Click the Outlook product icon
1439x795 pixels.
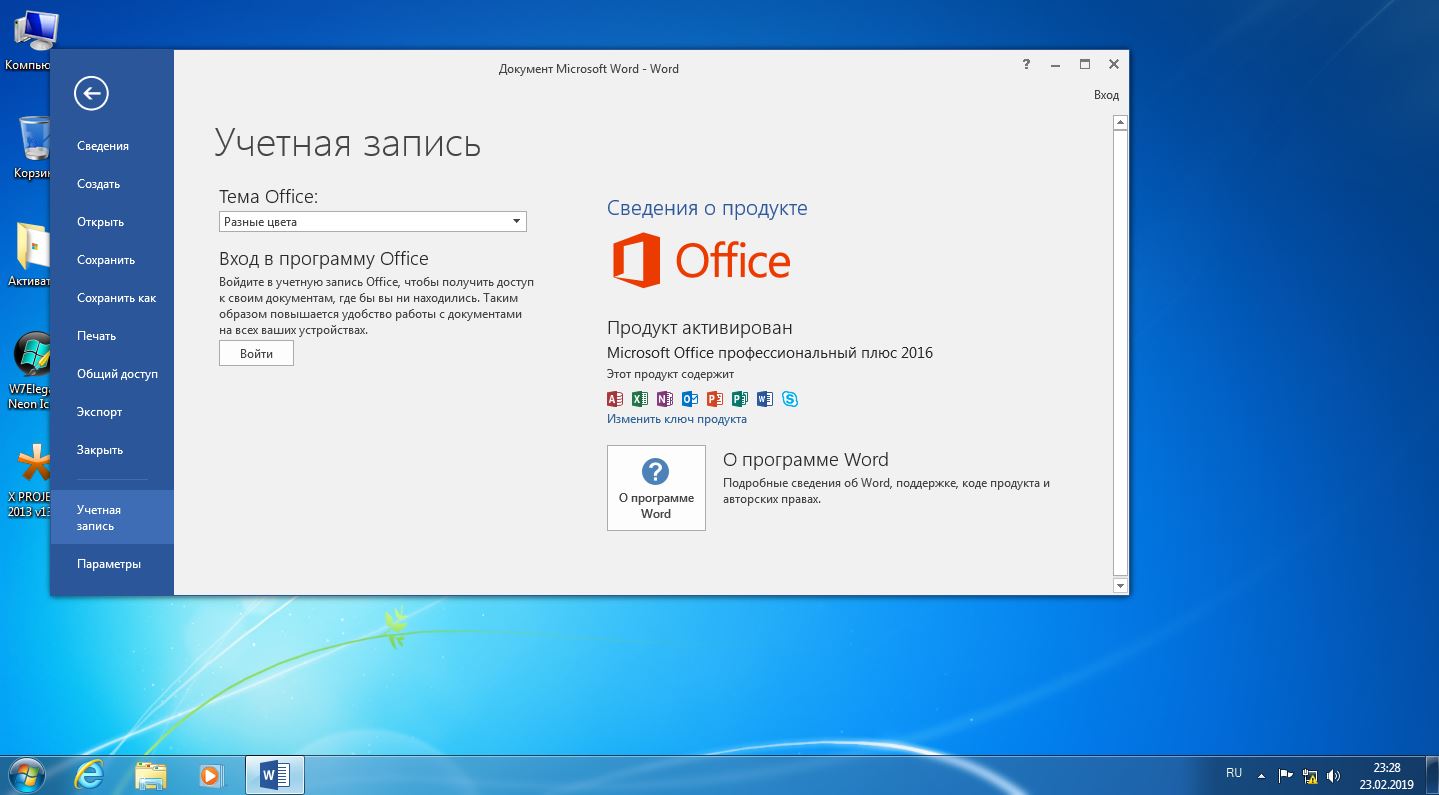tap(690, 399)
